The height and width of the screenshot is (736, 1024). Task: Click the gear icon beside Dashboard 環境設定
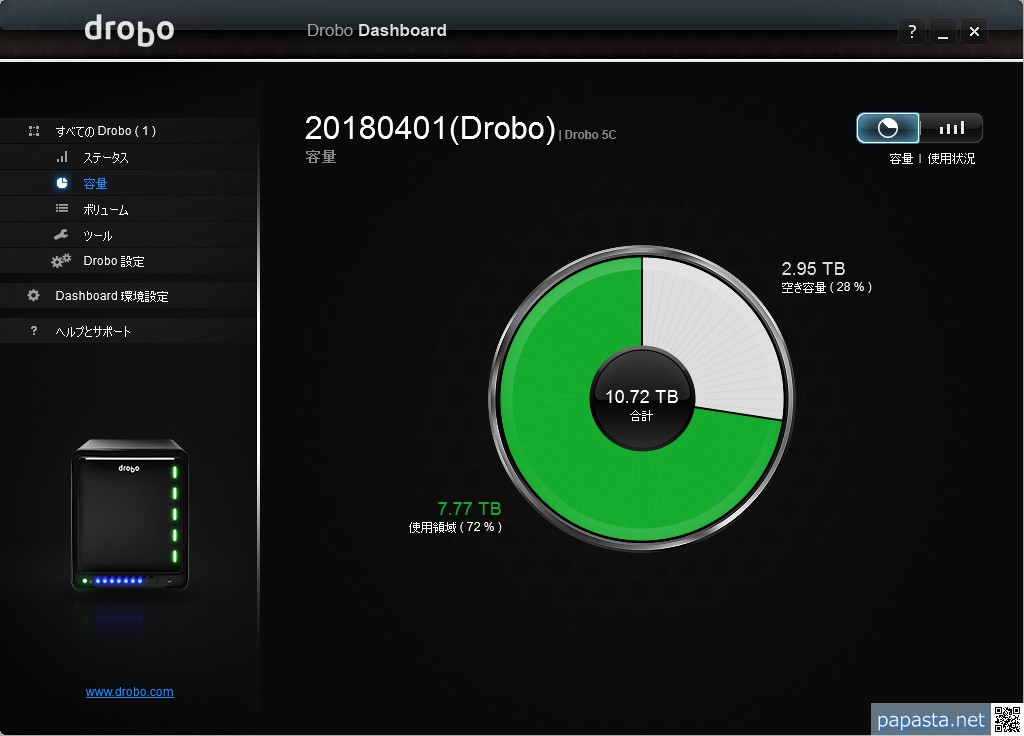(34, 296)
